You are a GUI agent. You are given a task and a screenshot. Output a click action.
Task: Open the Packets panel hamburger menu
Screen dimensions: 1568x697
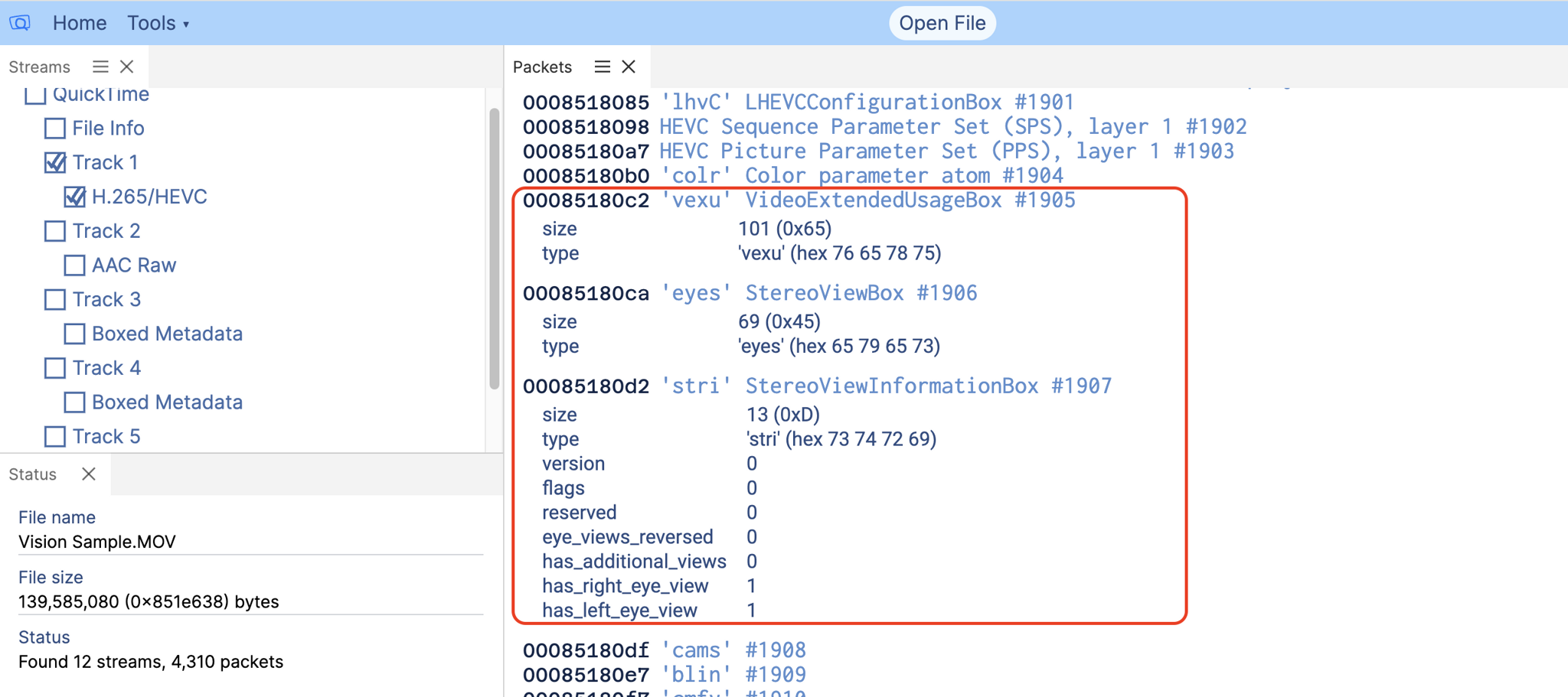[603, 67]
